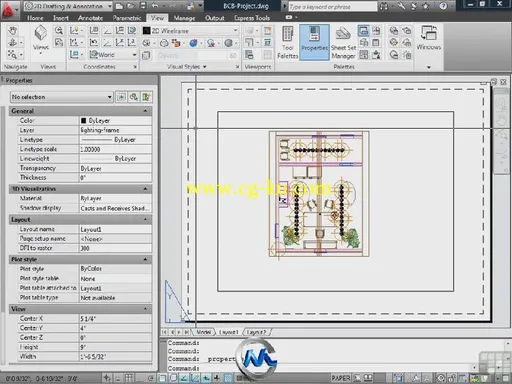Open the Tool Palettes panel
This screenshot has width=512, height=384.
[x=287, y=42]
